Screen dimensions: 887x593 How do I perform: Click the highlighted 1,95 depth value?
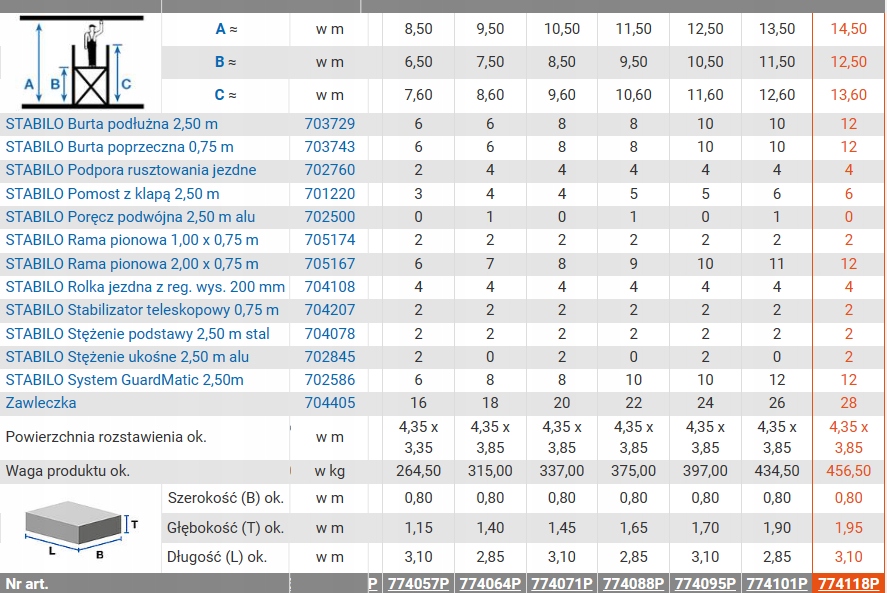[849, 528]
